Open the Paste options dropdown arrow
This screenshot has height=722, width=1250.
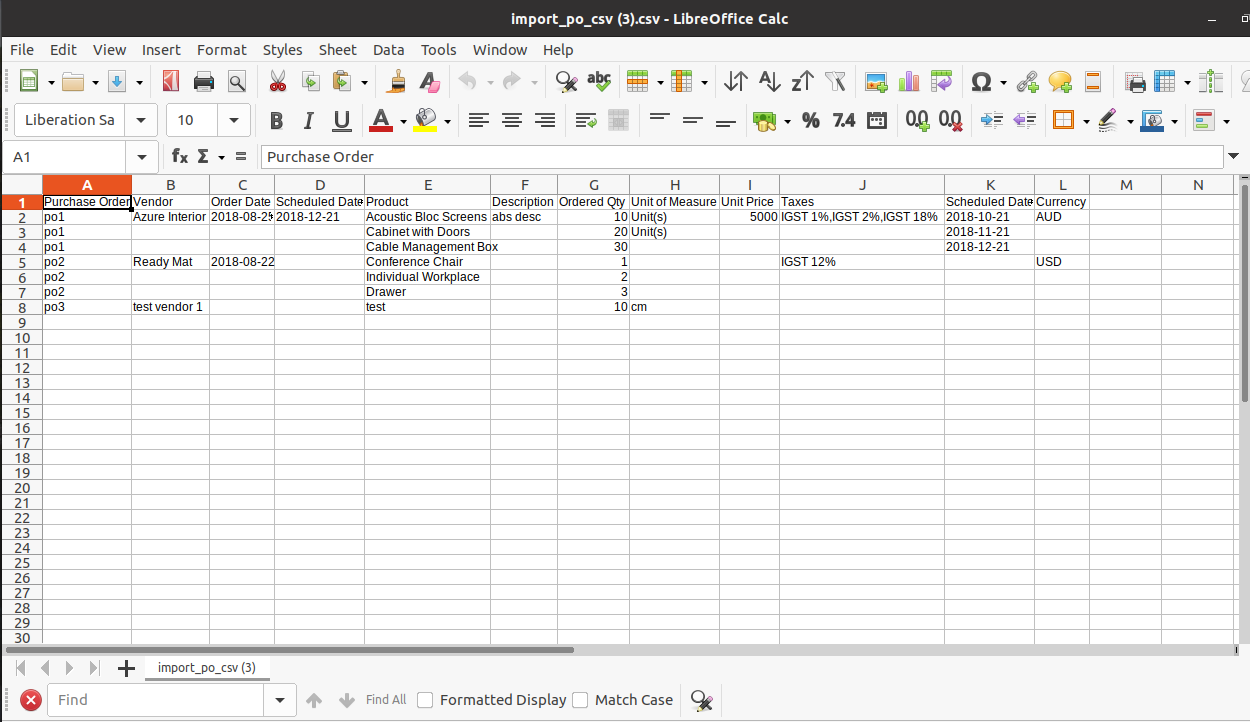click(365, 81)
